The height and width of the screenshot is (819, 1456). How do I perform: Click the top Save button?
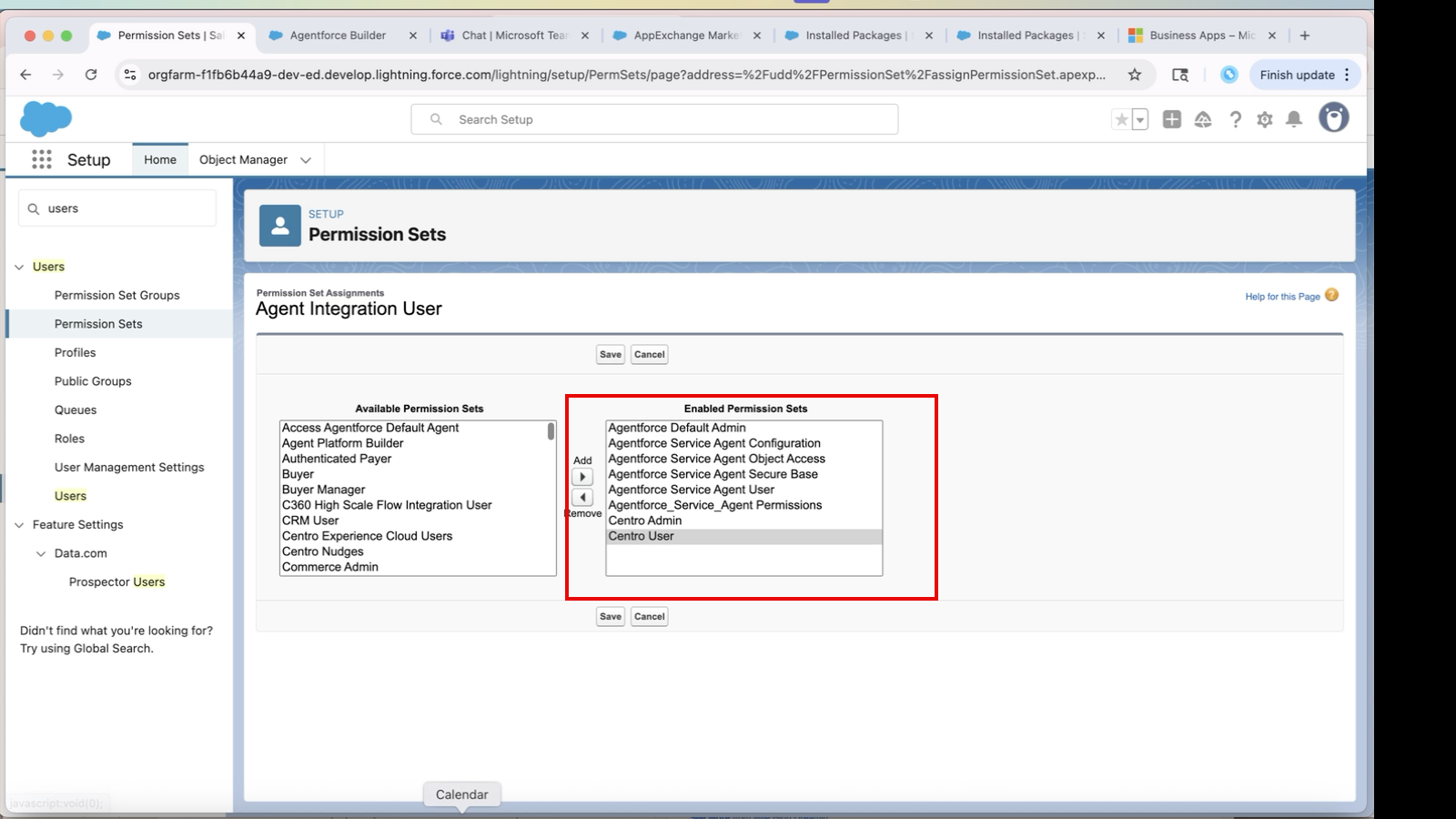tap(611, 354)
